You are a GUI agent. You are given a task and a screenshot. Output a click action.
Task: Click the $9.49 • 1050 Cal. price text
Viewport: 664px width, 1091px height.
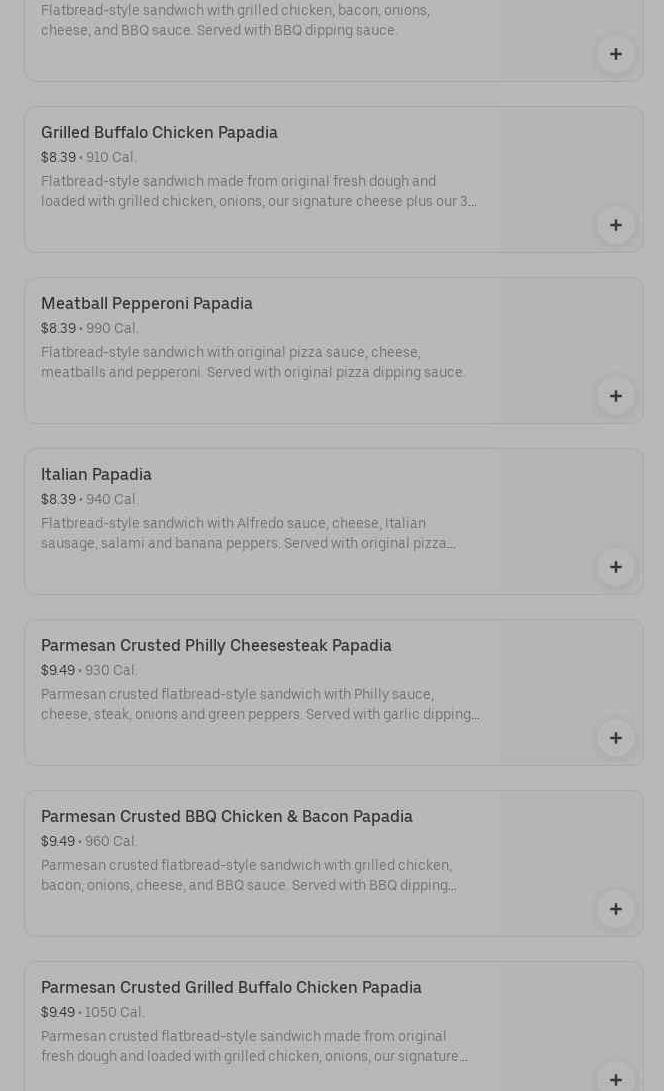[92, 1012]
